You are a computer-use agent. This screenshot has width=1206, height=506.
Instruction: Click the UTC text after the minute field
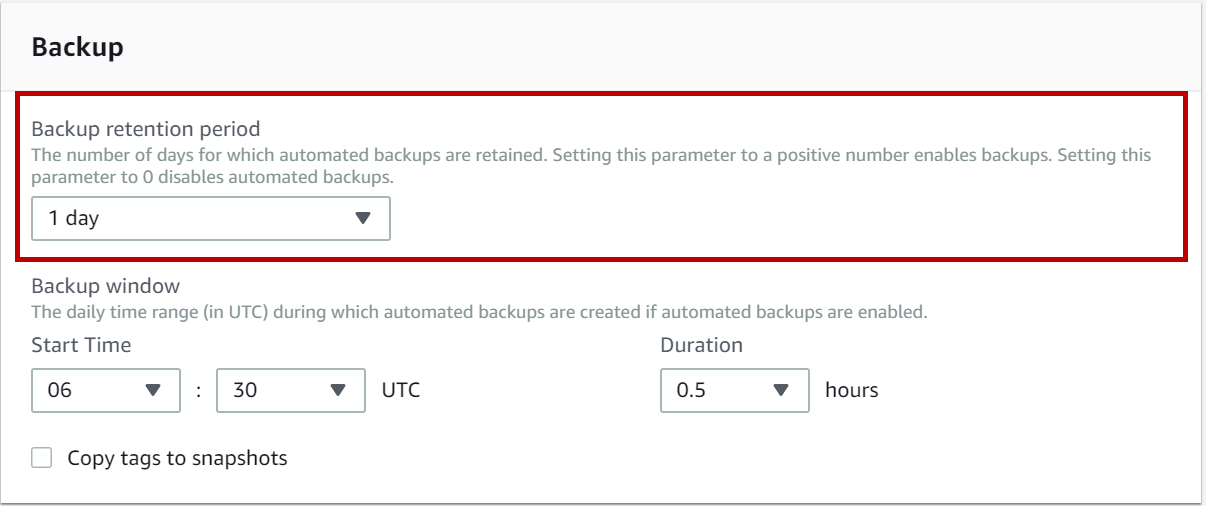[x=400, y=390]
